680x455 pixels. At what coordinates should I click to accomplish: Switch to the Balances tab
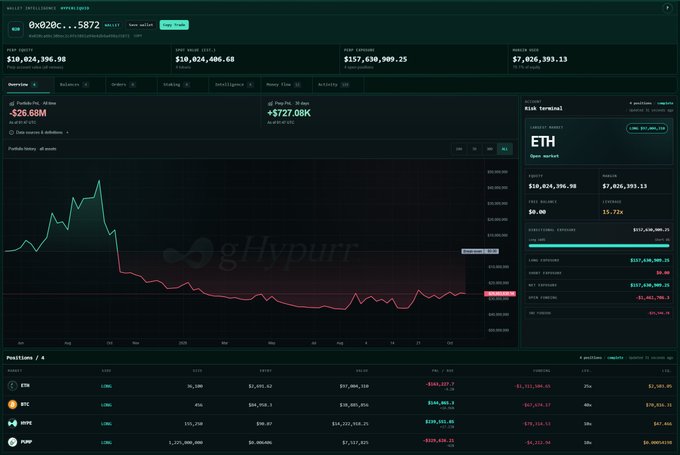[x=74, y=85]
